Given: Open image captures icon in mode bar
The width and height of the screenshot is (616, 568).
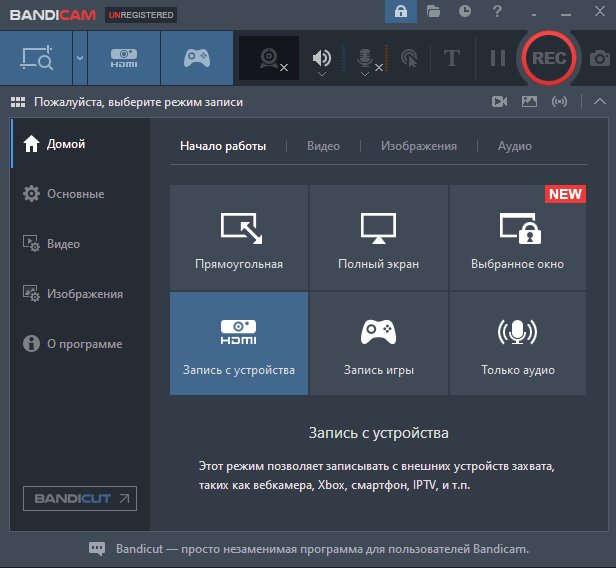Looking at the screenshot, I should tap(529, 102).
